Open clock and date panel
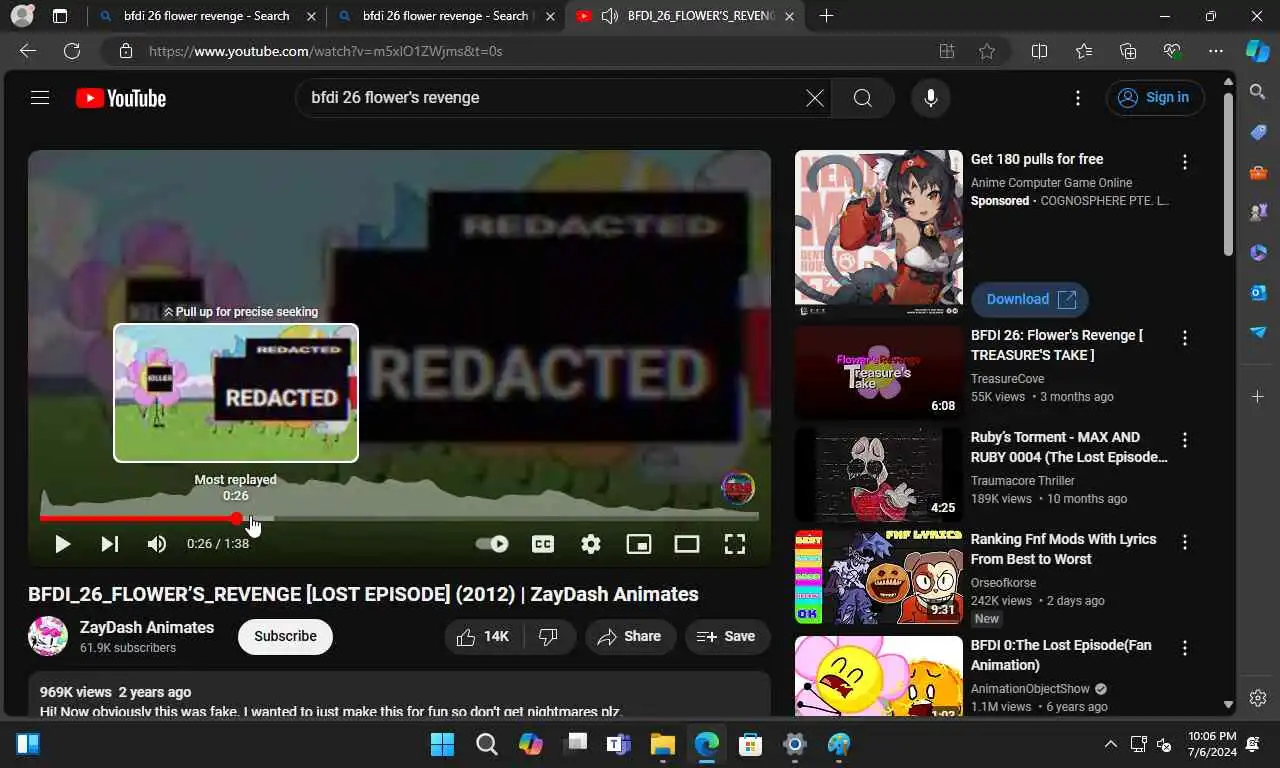Image resolution: width=1280 pixels, height=768 pixels. pos(1212,744)
